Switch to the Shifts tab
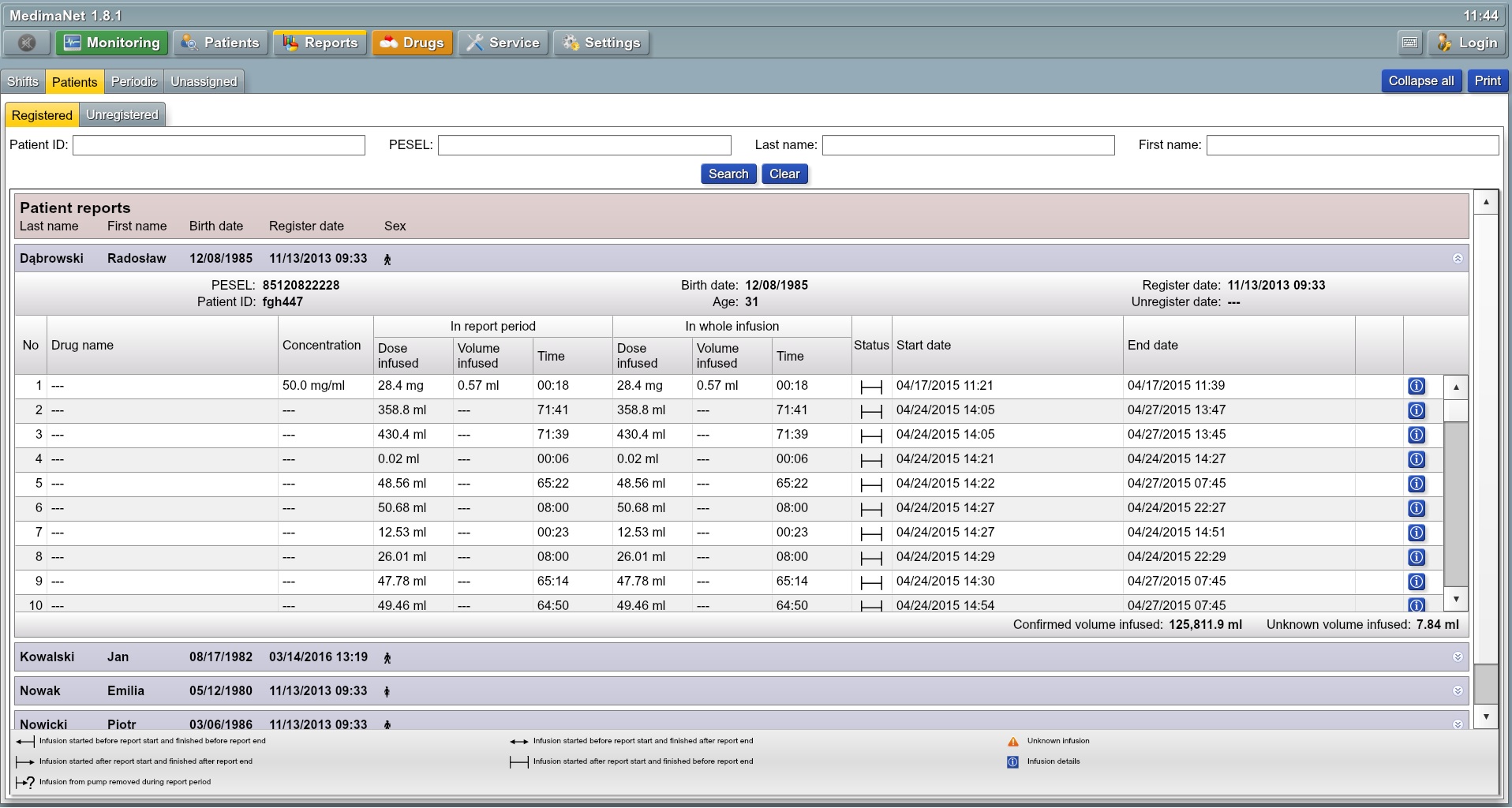Screen dimensions: 1512x808 tap(23, 81)
